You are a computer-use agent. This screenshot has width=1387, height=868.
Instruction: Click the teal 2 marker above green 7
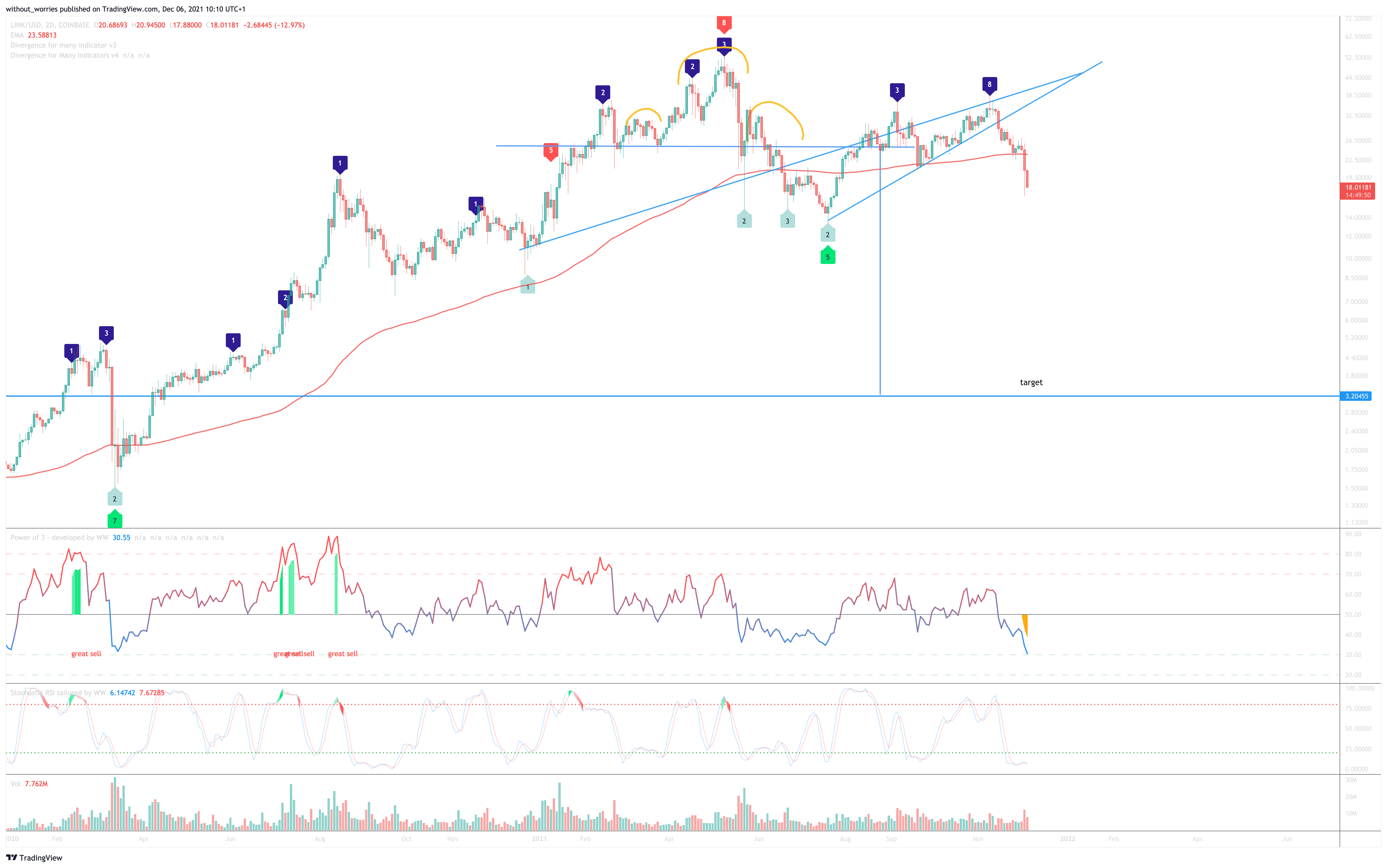pyautogui.click(x=115, y=497)
